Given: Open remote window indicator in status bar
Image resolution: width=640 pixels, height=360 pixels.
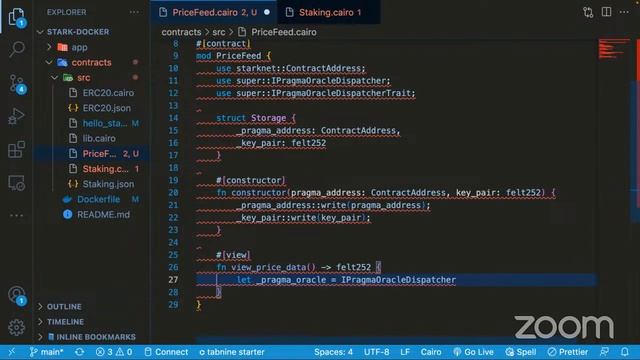Looking at the screenshot, I should point(11,352).
